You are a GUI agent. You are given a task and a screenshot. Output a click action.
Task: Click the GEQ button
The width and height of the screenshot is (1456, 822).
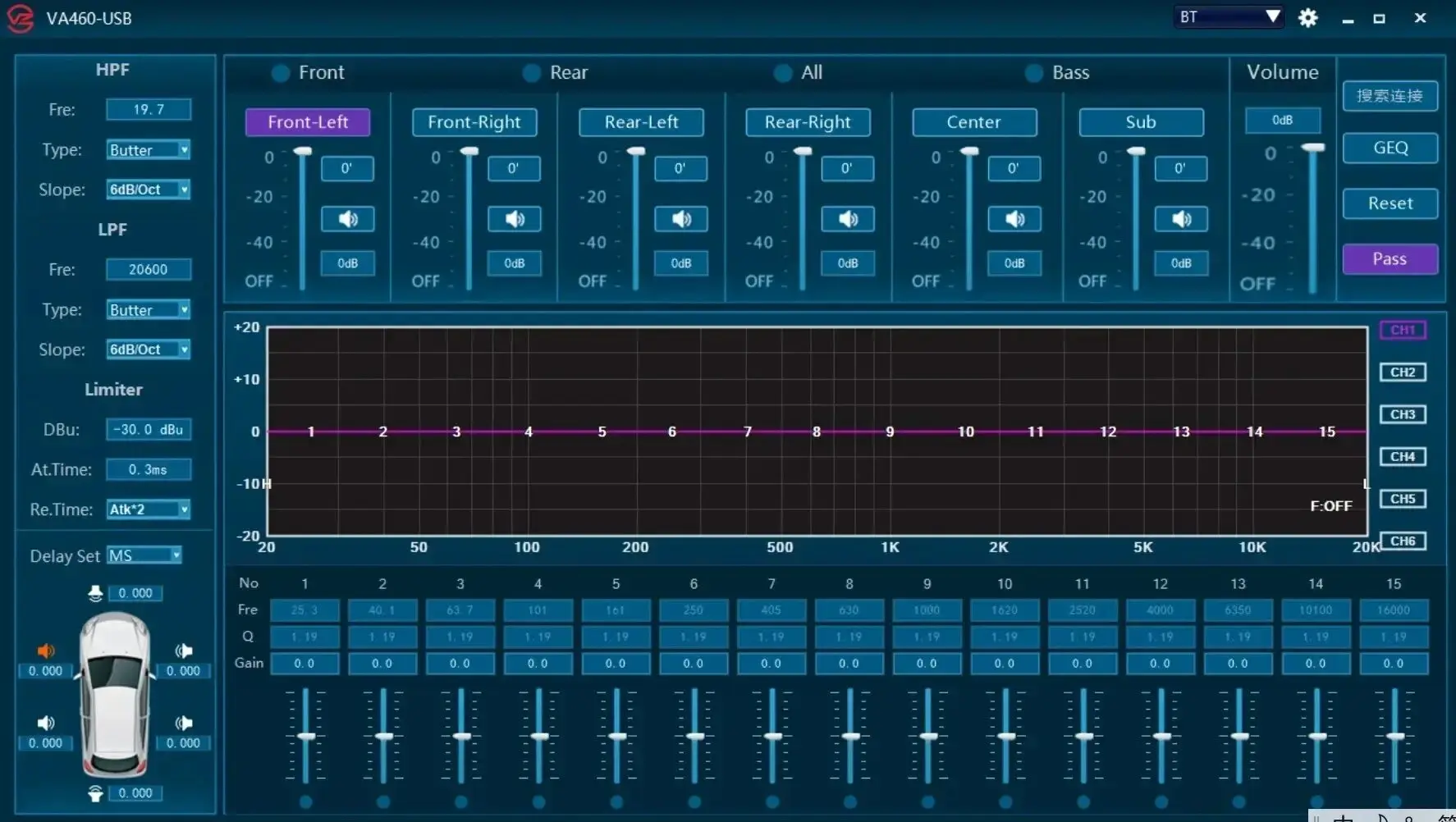click(1390, 148)
